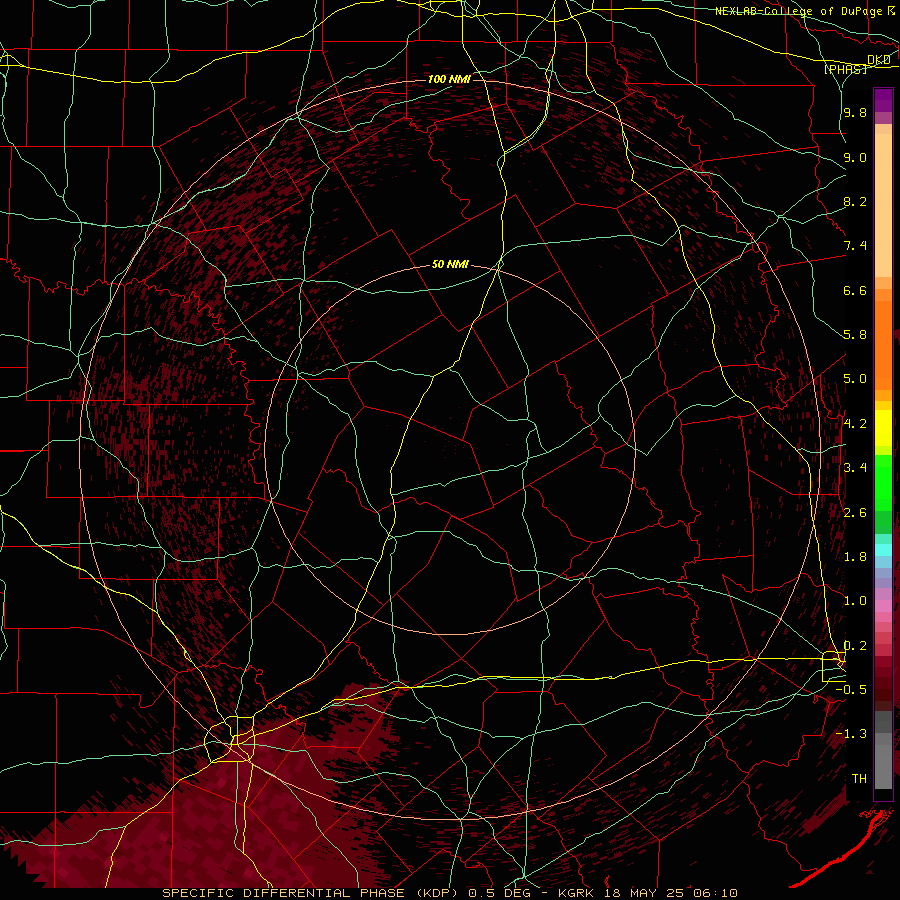The image size is (900, 900).
Task: Click the 2.6 scale value
Action: [855, 513]
